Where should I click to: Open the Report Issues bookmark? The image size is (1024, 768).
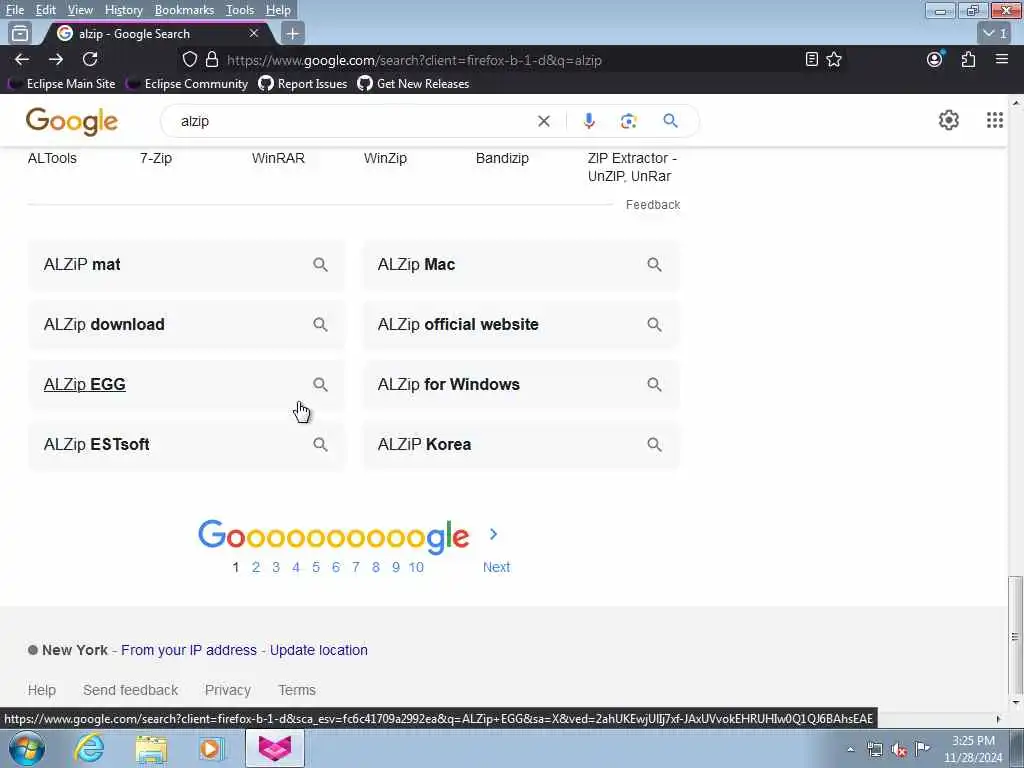303,84
